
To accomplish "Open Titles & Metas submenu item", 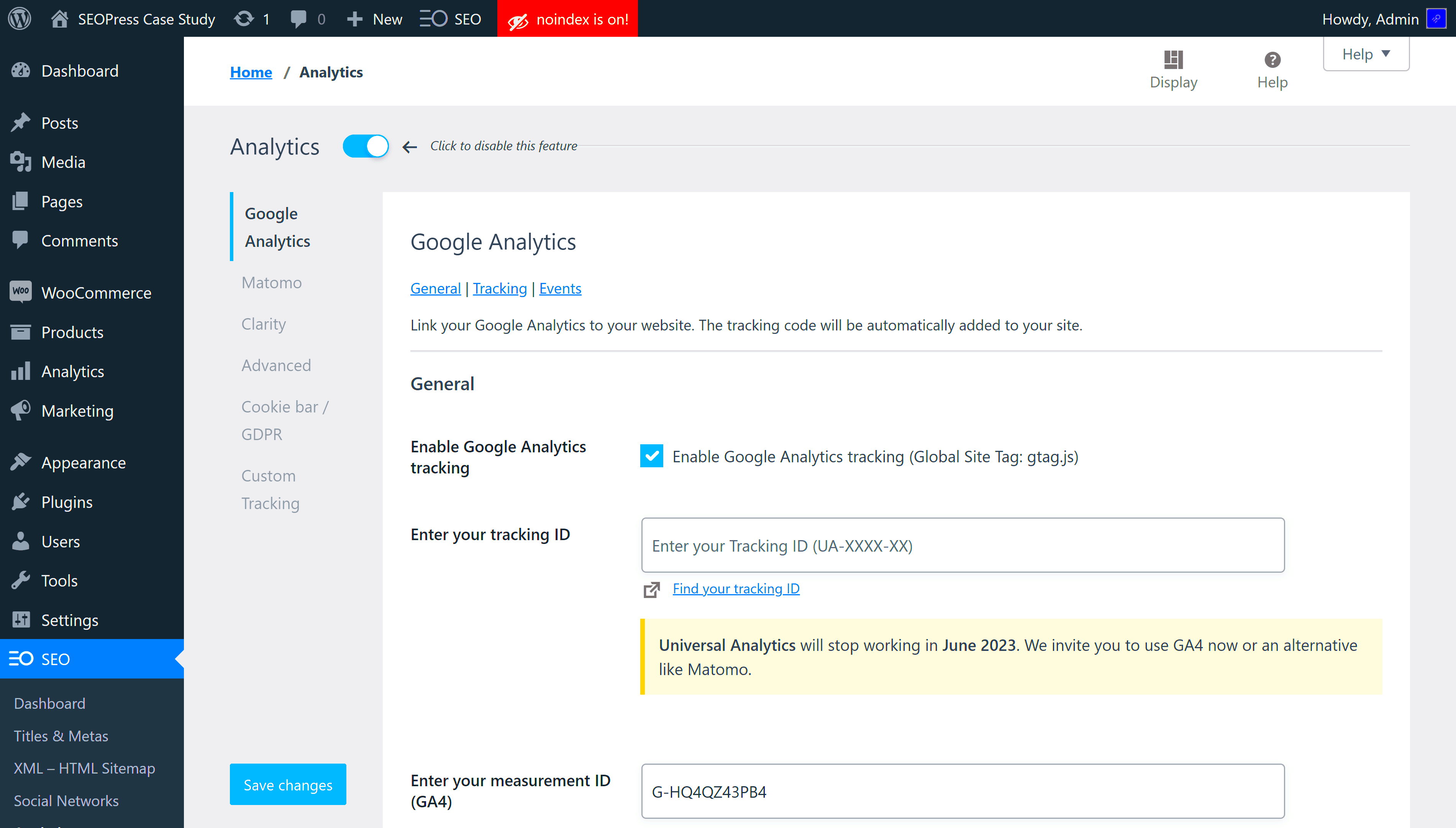I will click(x=61, y=736).
